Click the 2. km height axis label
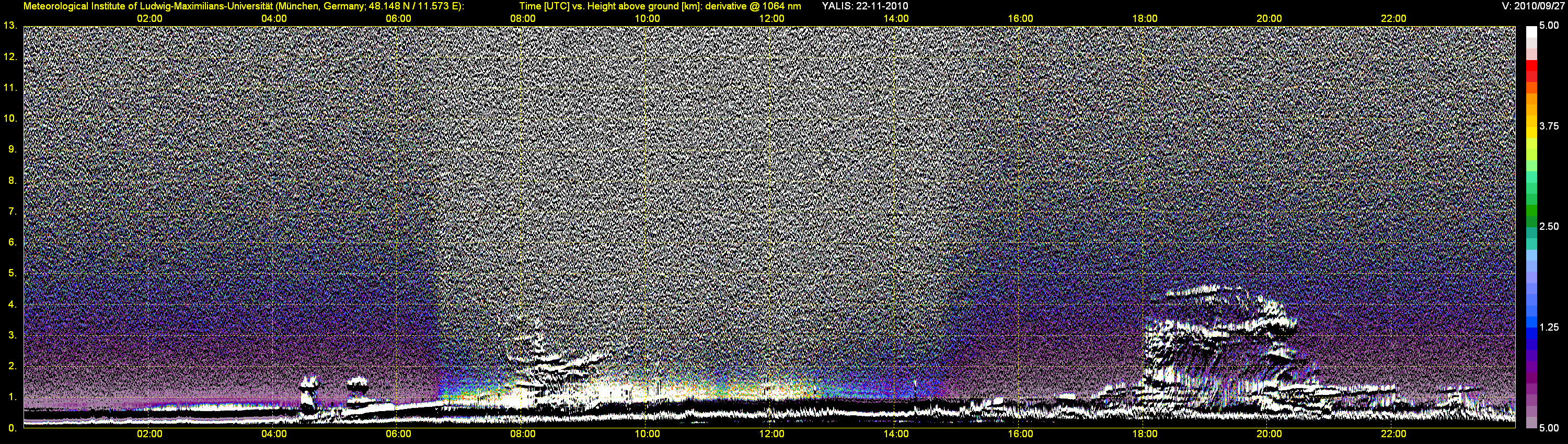 point(12,366)
